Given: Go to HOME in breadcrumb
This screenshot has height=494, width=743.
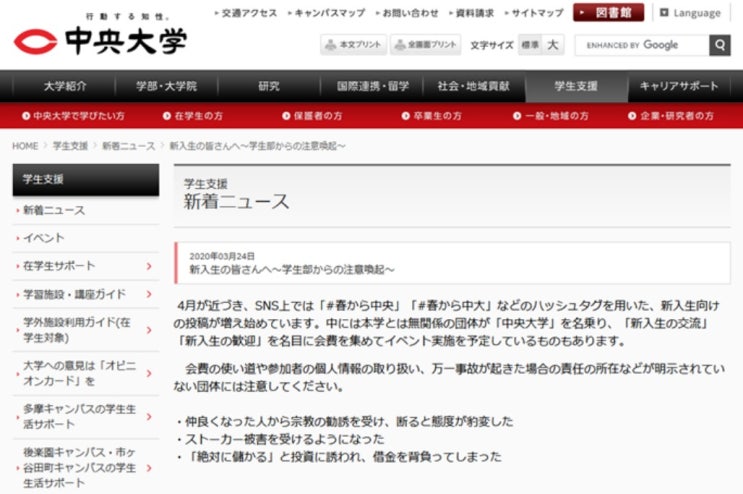Looking at the screenshot, I should (x=25, y=146).
